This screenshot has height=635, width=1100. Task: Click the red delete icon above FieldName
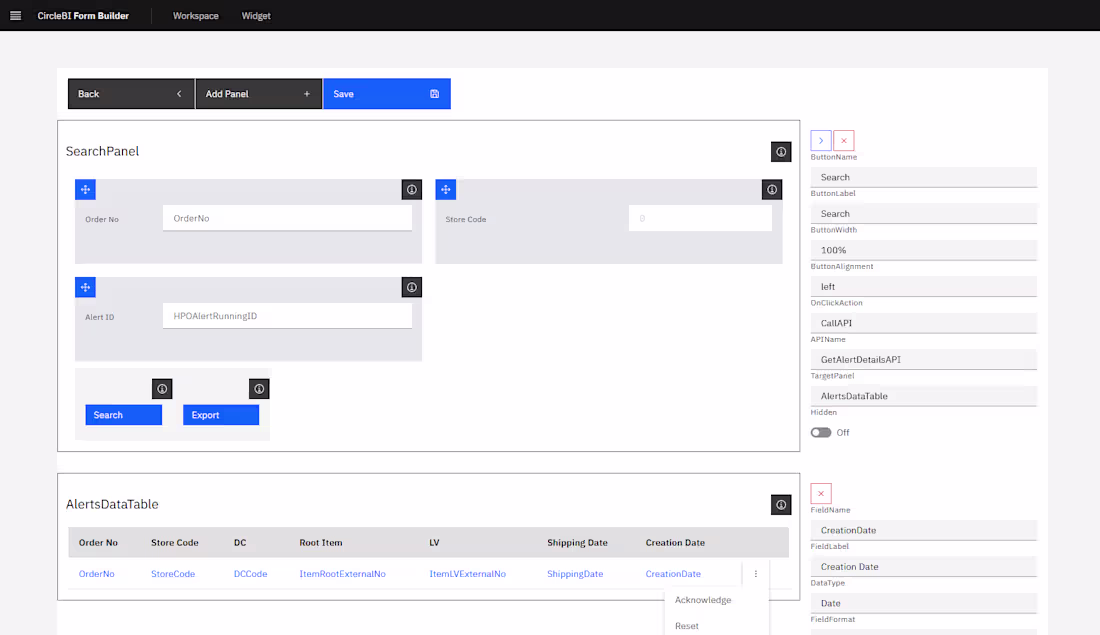(x=820, y=493)
